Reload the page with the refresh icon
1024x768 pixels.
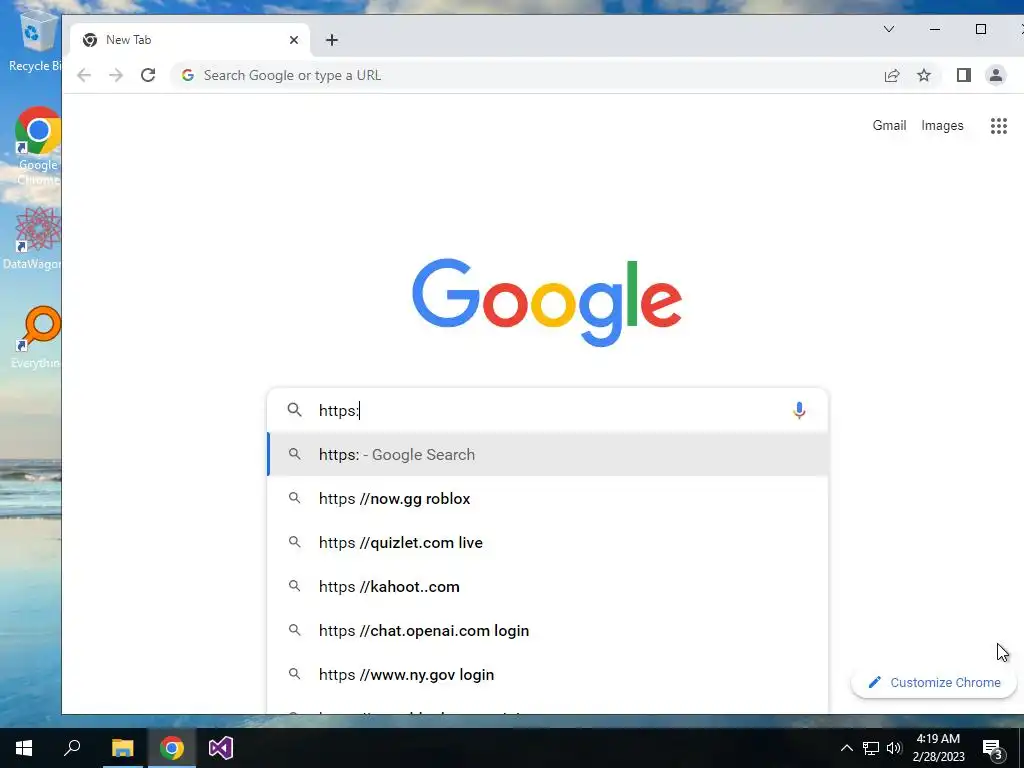click(x=148, y=75)
